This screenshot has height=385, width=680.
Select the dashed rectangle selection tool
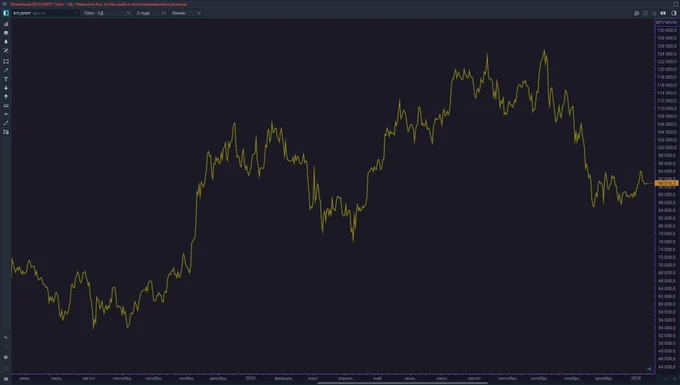6,62
